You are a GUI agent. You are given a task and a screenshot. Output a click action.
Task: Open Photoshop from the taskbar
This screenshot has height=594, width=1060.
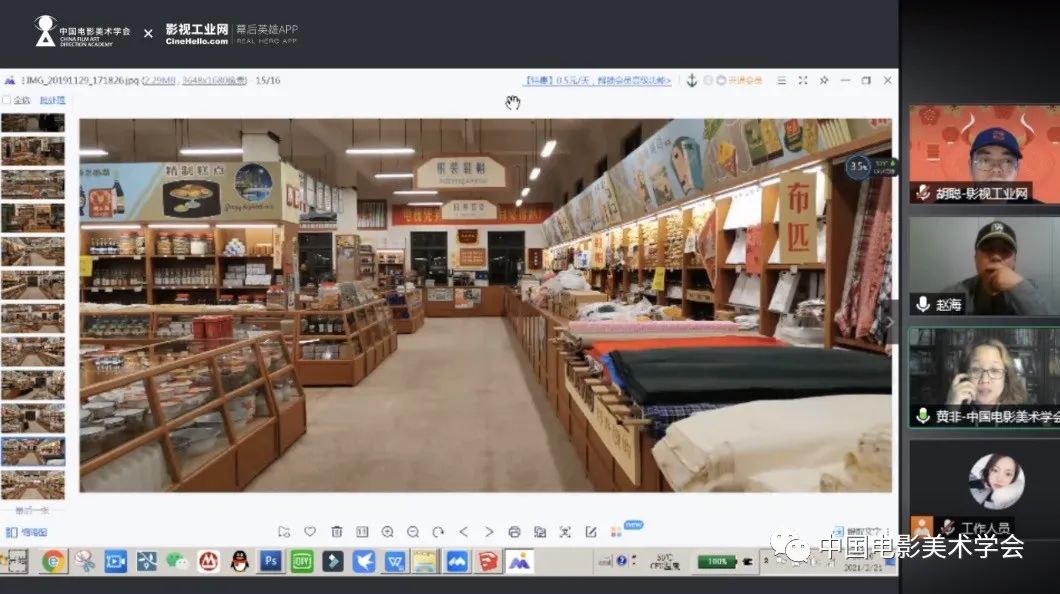pos(270,561)
